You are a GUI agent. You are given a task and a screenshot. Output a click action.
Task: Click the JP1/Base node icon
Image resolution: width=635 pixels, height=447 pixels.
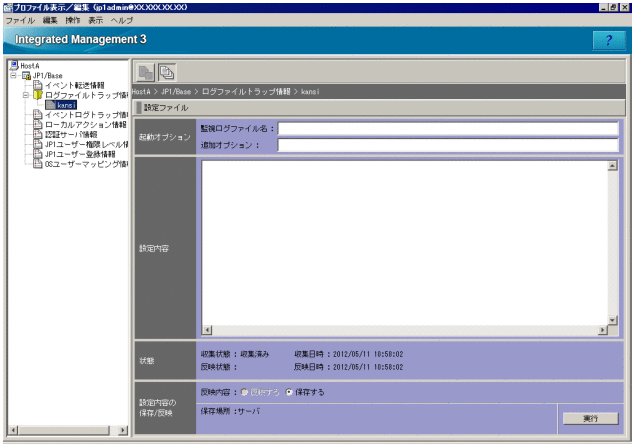coord(25,75)
